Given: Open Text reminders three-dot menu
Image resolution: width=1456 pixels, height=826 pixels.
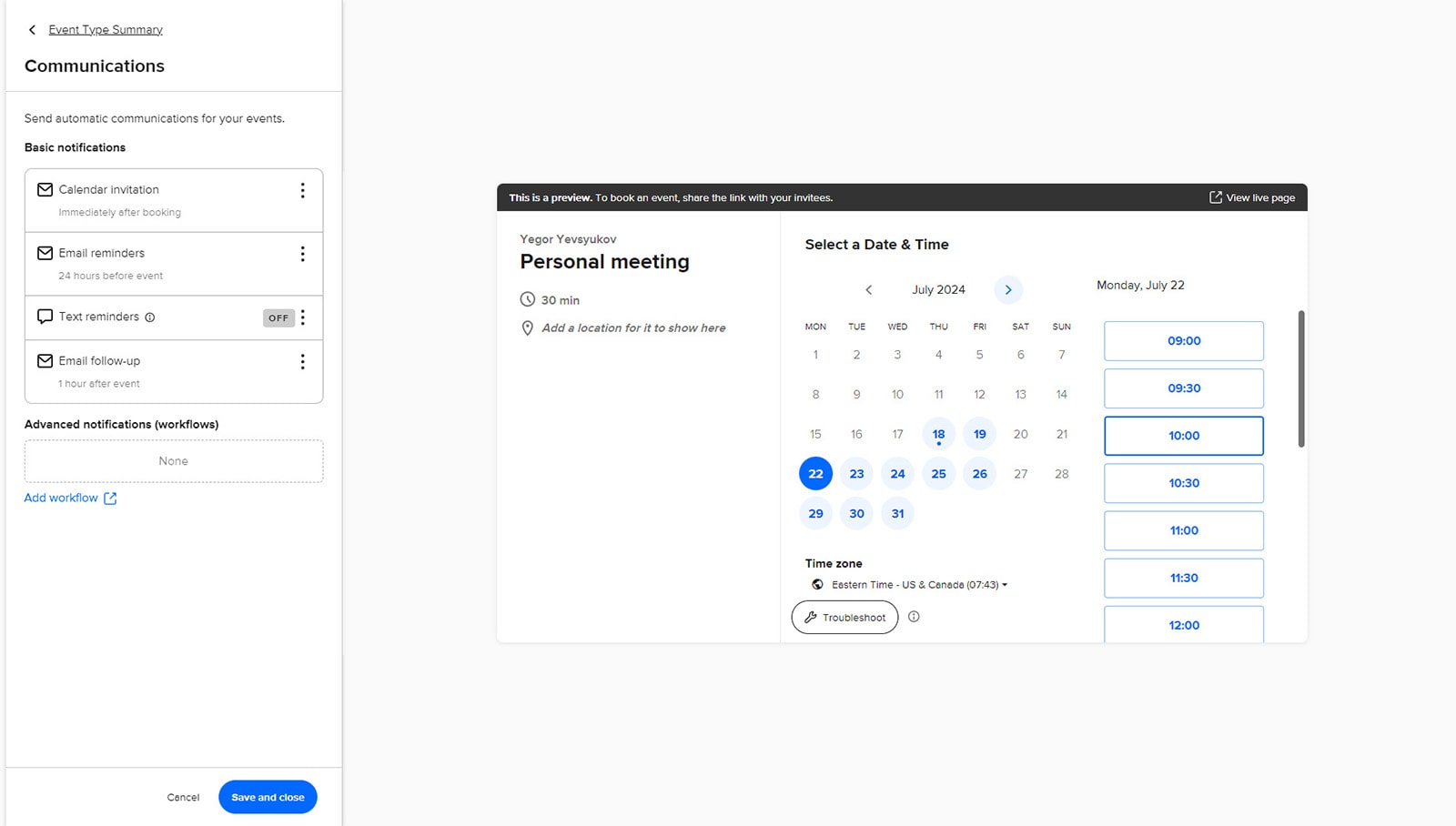Looking at the screenshot, I should point(303,317).
